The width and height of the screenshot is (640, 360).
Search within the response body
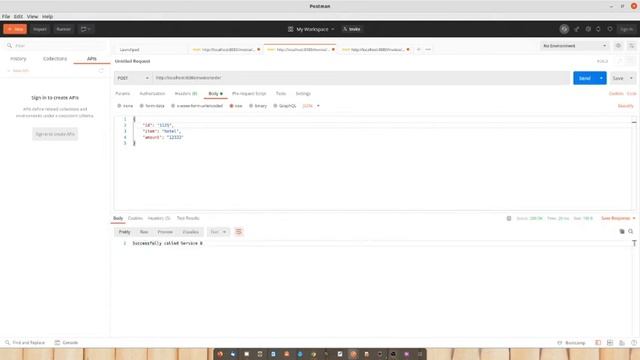631,231
